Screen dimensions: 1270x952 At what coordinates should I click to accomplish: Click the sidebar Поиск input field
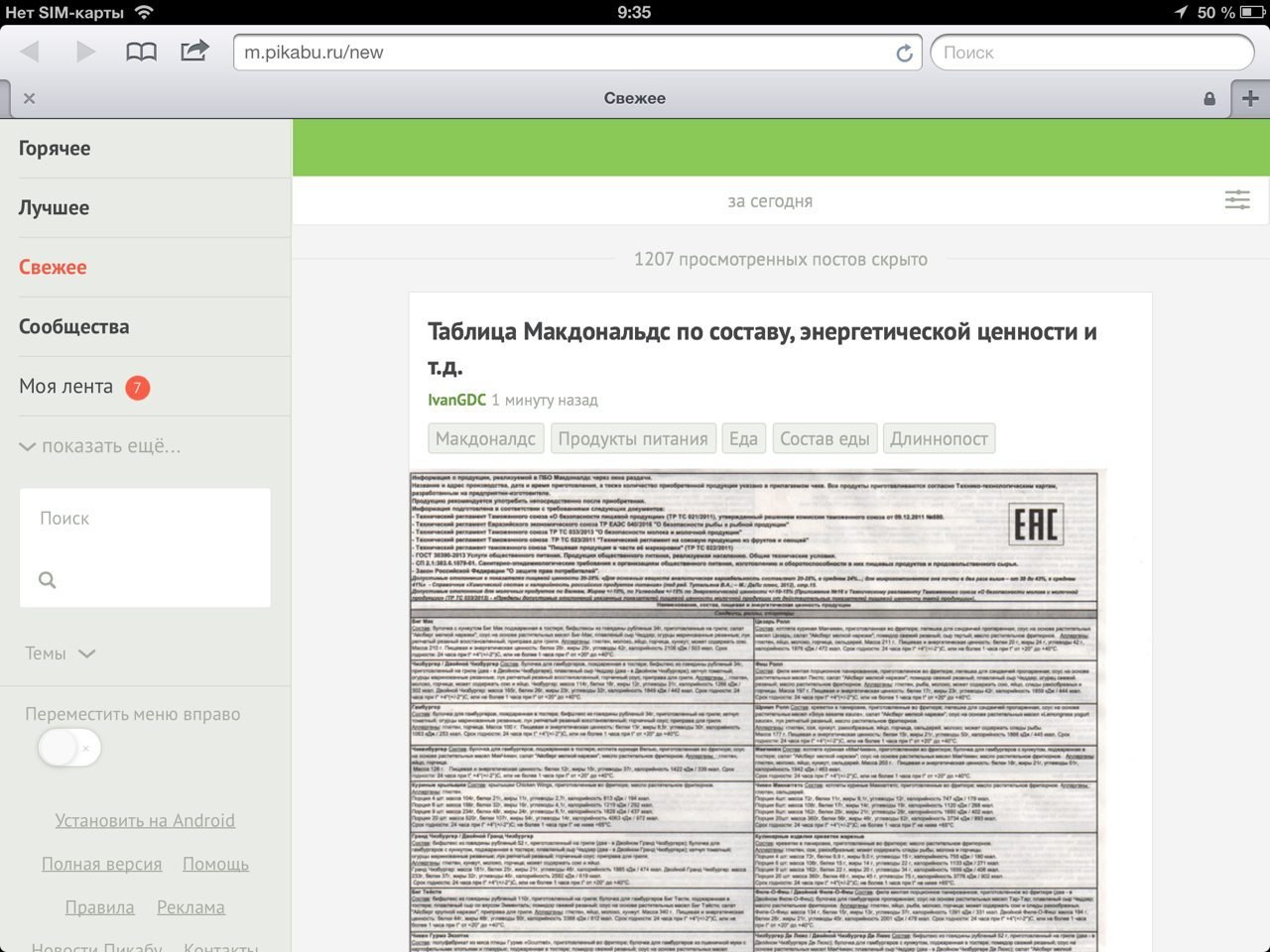[145, 519]
